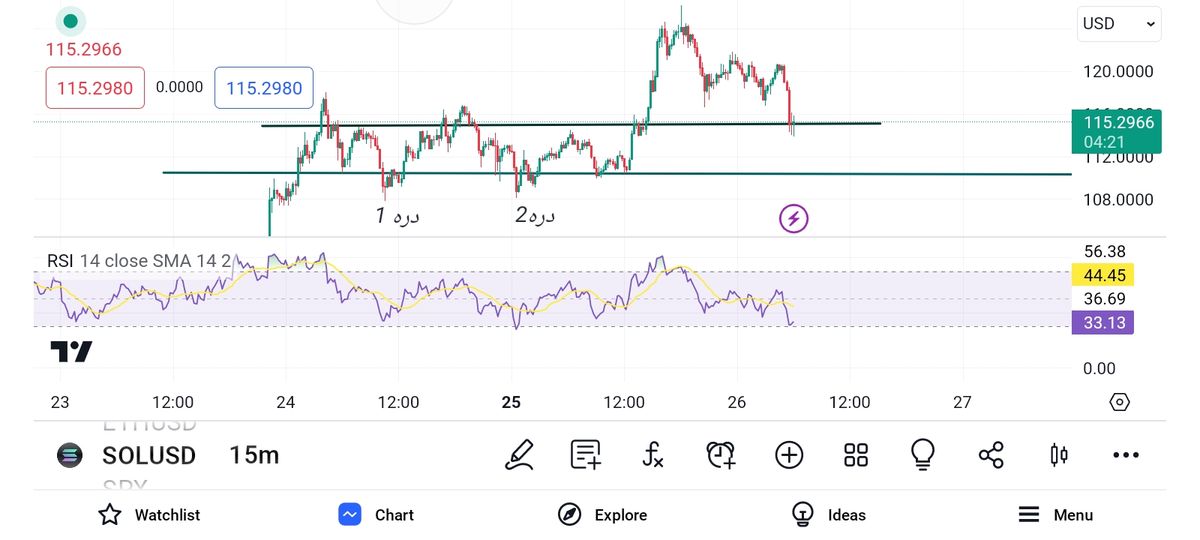Tap the red sell price 115.2980 button

point(95,88)
